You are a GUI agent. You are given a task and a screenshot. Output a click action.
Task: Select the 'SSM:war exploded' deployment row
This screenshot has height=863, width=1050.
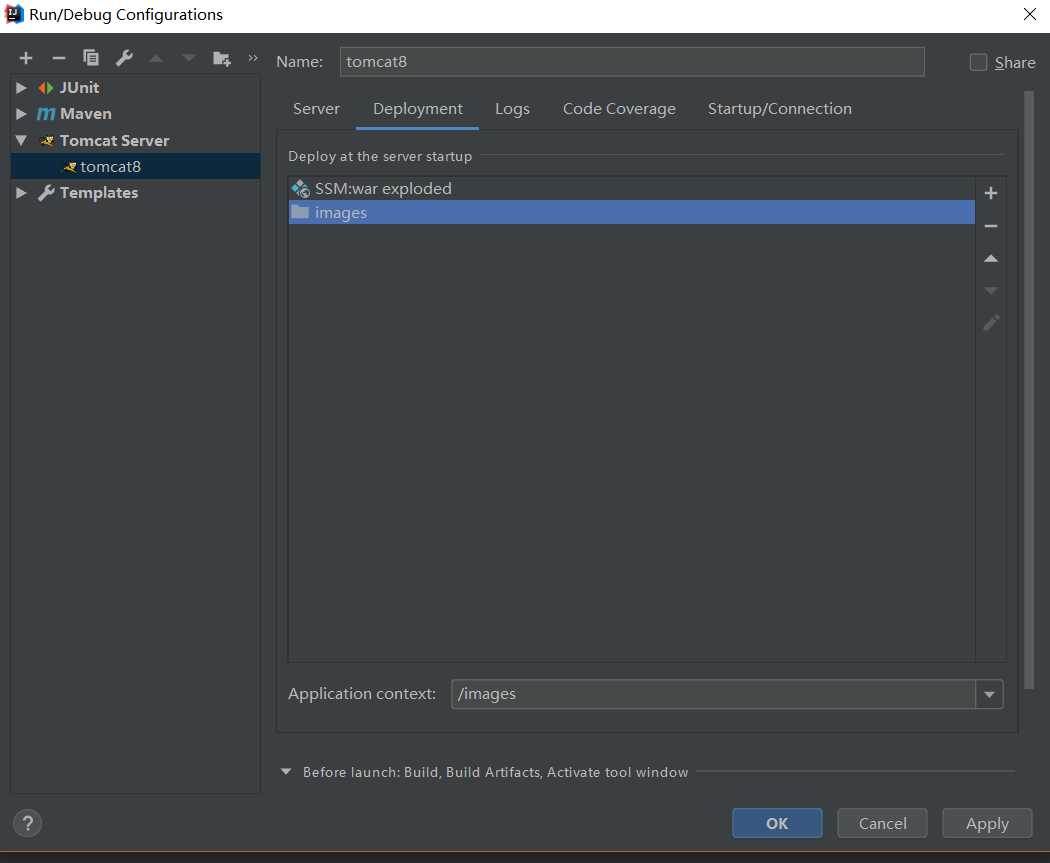[x=631, y=189]
